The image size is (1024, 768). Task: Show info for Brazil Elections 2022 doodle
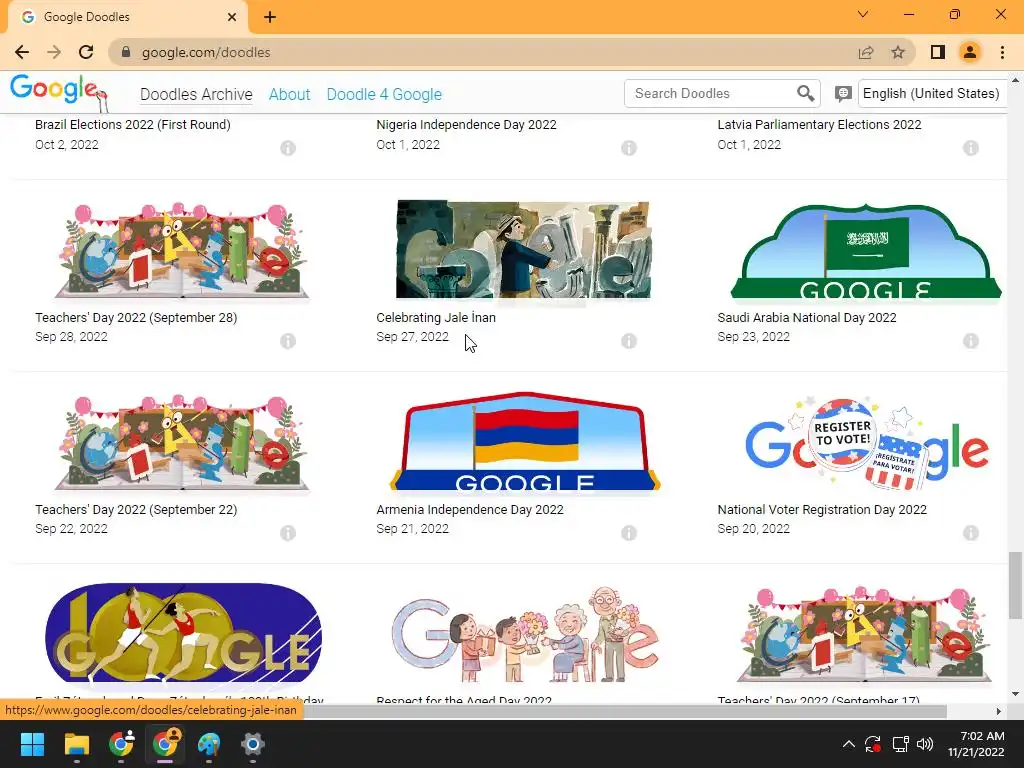click(288, 148)
